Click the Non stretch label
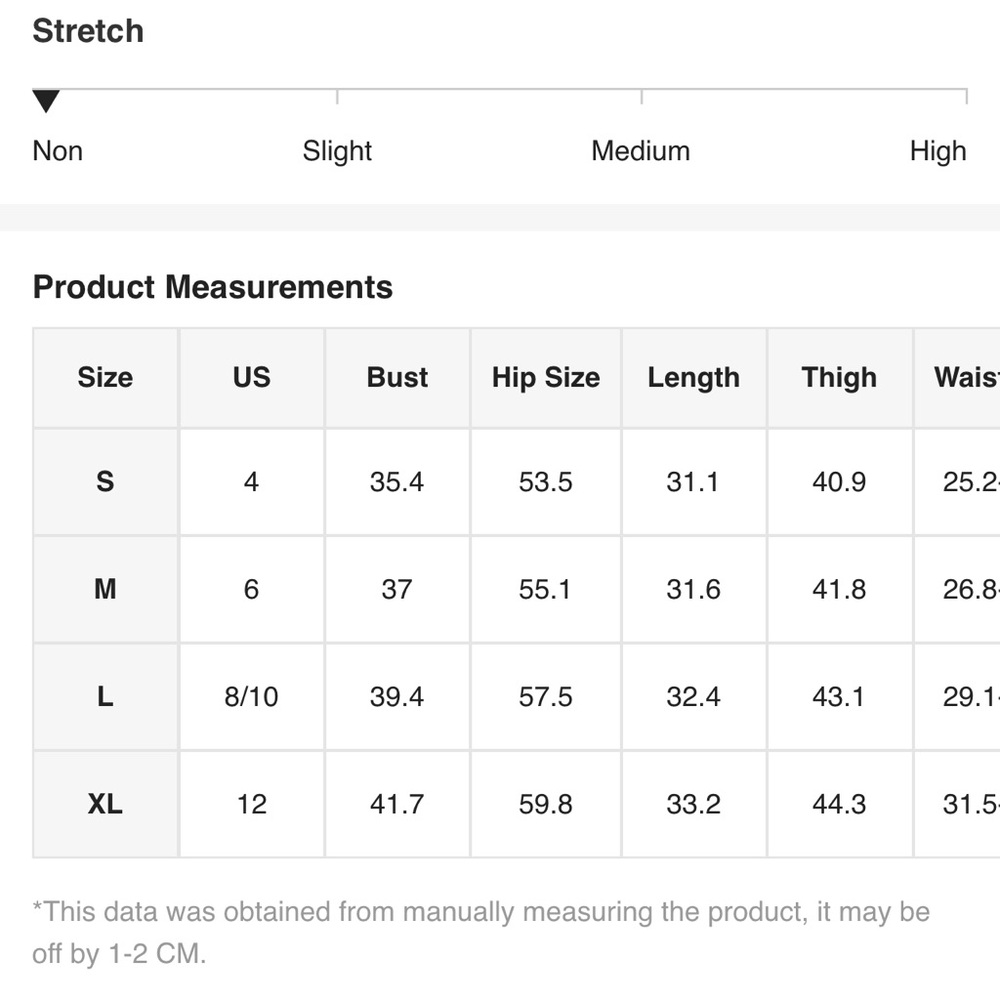This screenshot has height=1000, width=1000. [58, 151]
